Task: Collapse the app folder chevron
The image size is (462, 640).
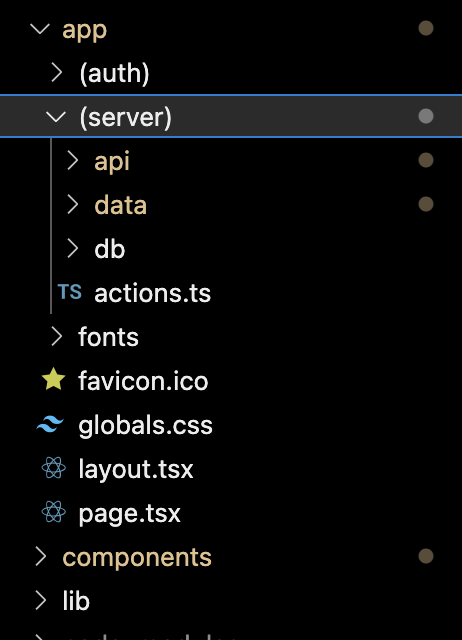Action: tap(40, 29)
